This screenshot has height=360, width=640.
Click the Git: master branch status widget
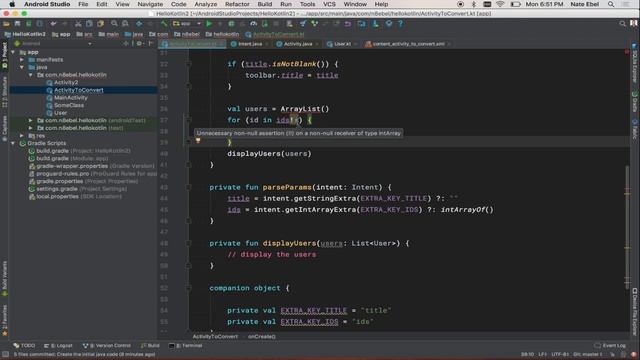(588, 354)
